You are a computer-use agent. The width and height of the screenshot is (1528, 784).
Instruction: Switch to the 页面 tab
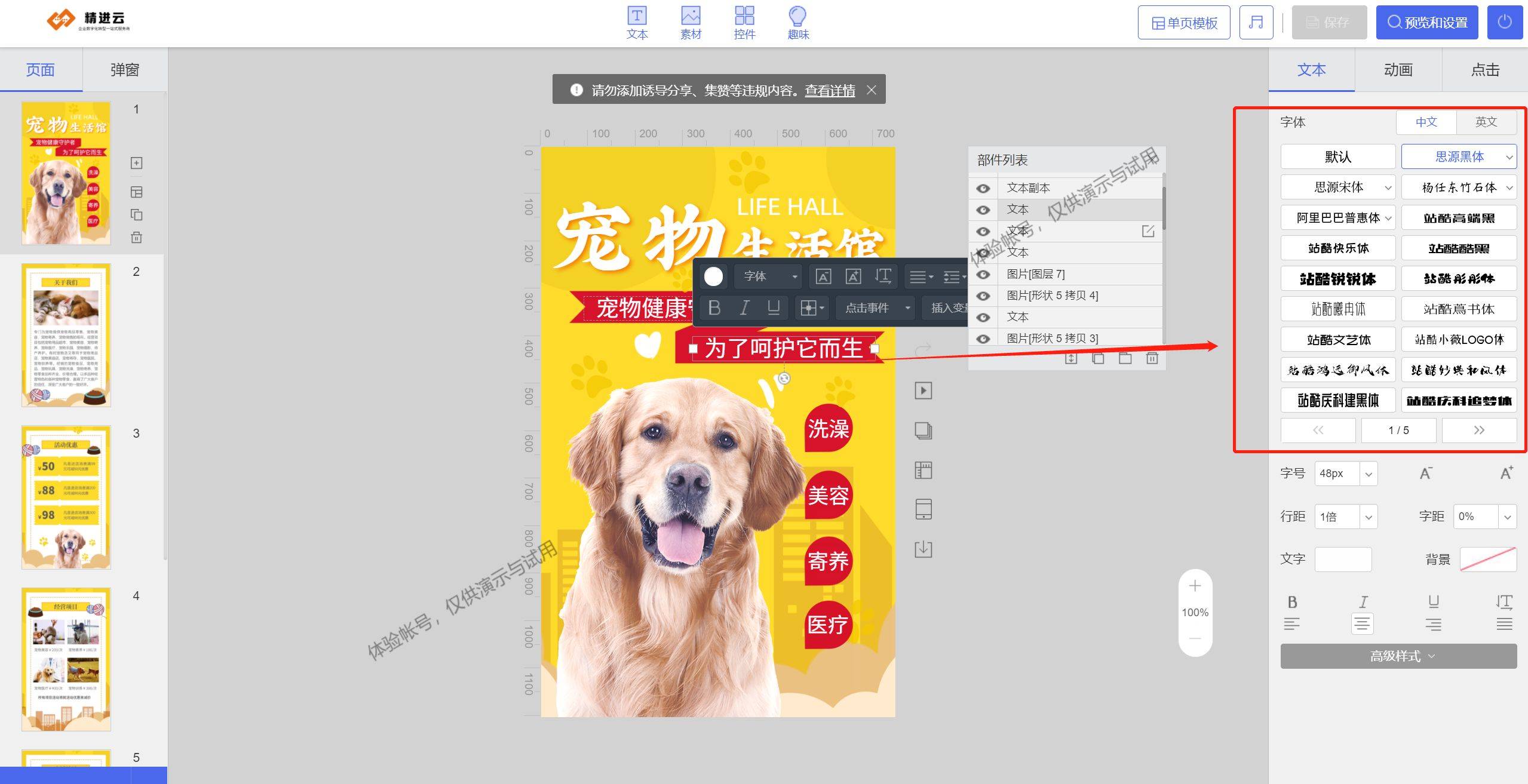pos(41,70)
